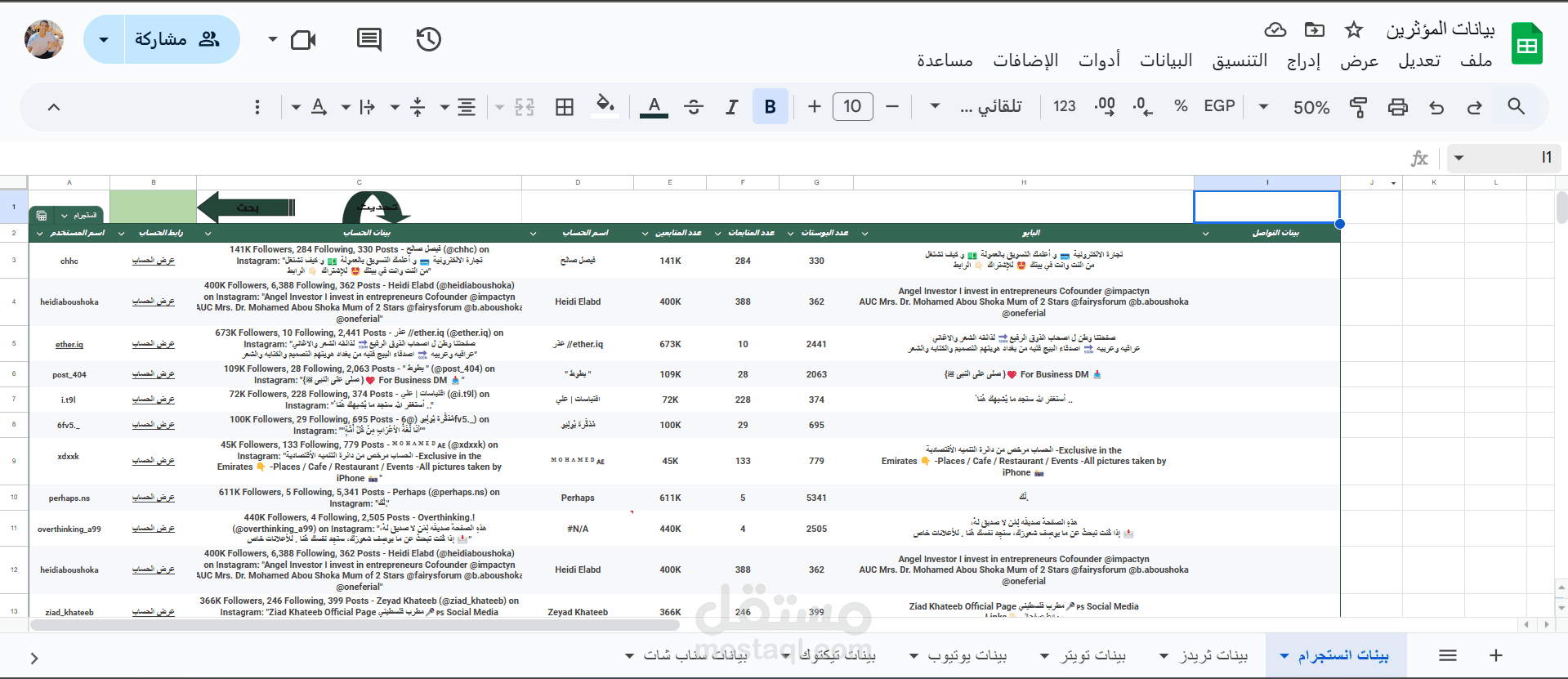Open عرض الحساب link for chhc
Screen dimensions: 1568x679
154,261
